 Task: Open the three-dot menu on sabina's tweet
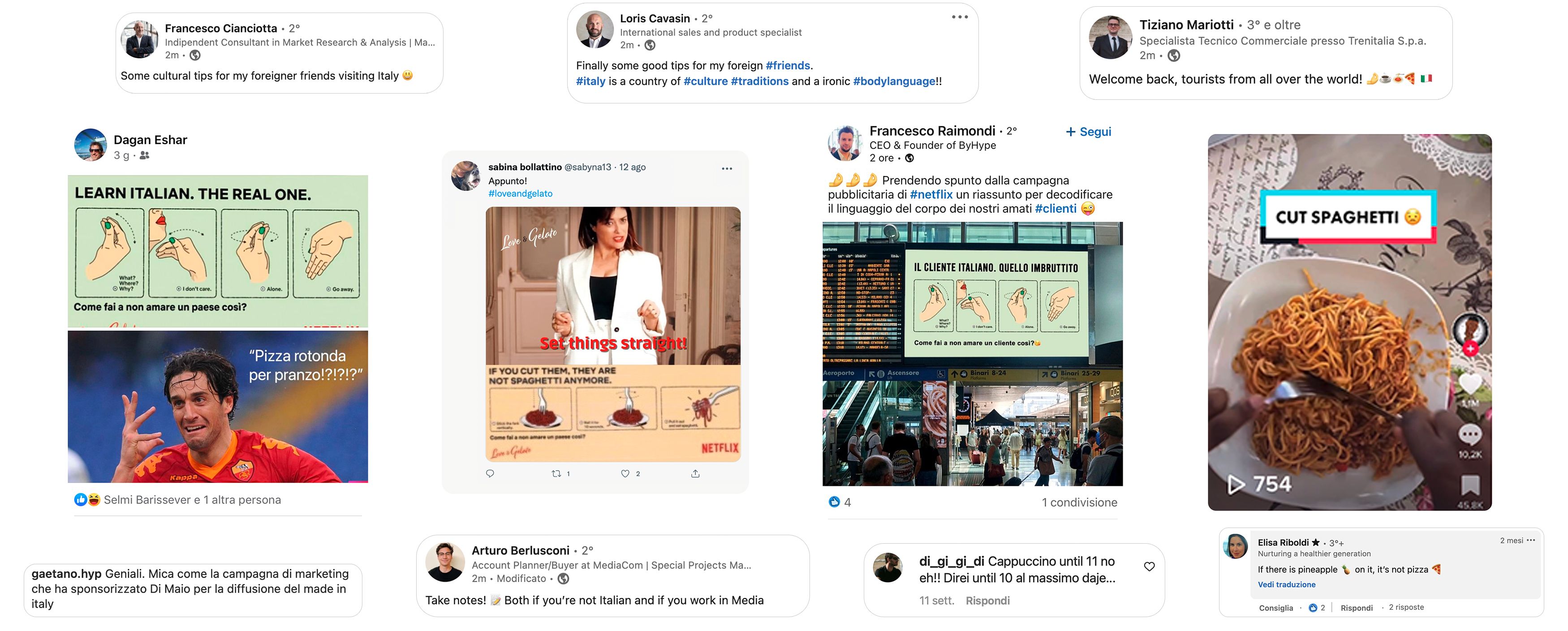(x=727, y=168)
